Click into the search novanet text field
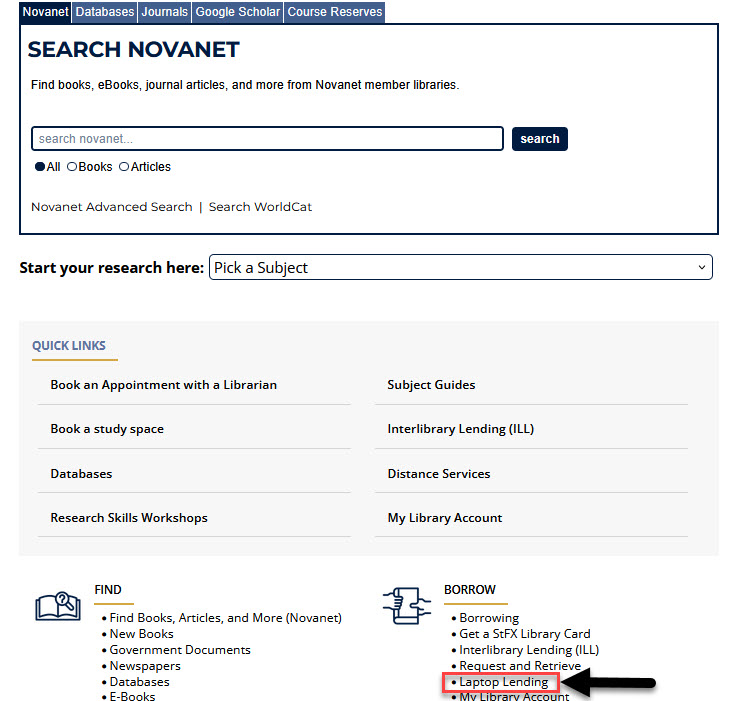This screenshot has width=731, height=701. (267, 139)
